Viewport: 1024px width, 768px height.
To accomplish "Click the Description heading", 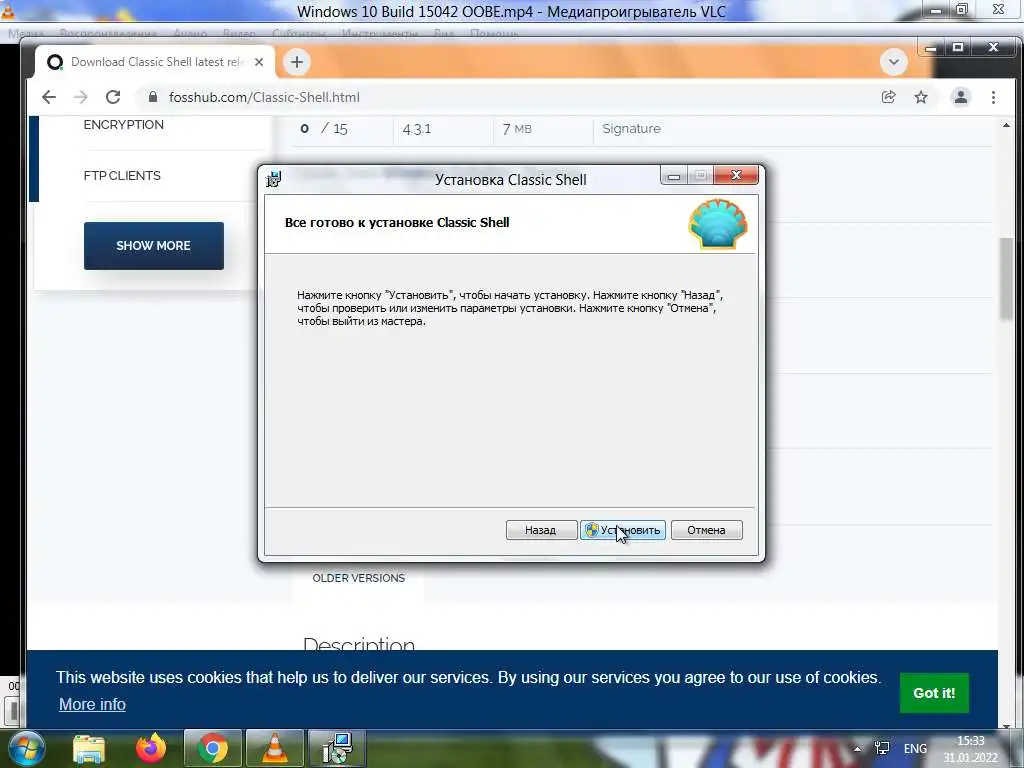I will pyautogui.click(x=359, y=644).
